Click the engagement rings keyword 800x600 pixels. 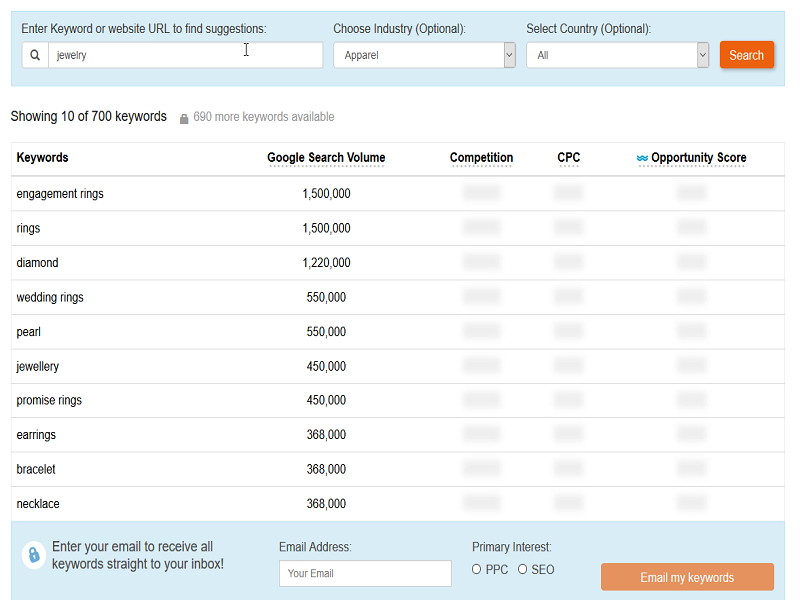click(60, 194)
